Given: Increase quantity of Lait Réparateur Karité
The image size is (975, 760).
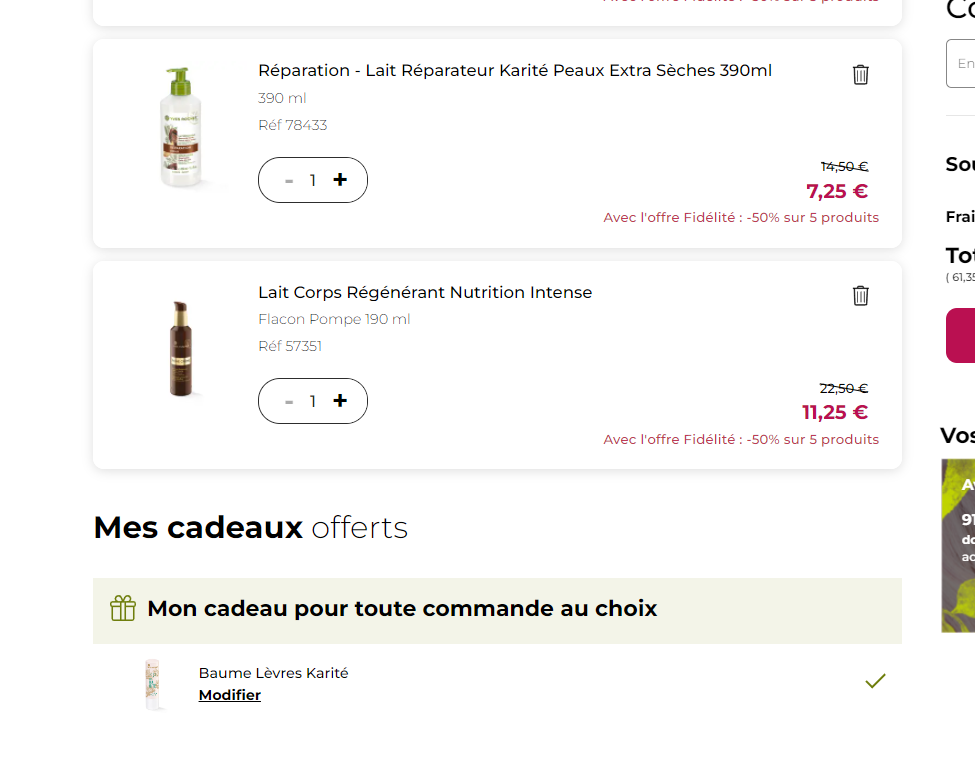Looking at the screenshot, I should 340,180.
